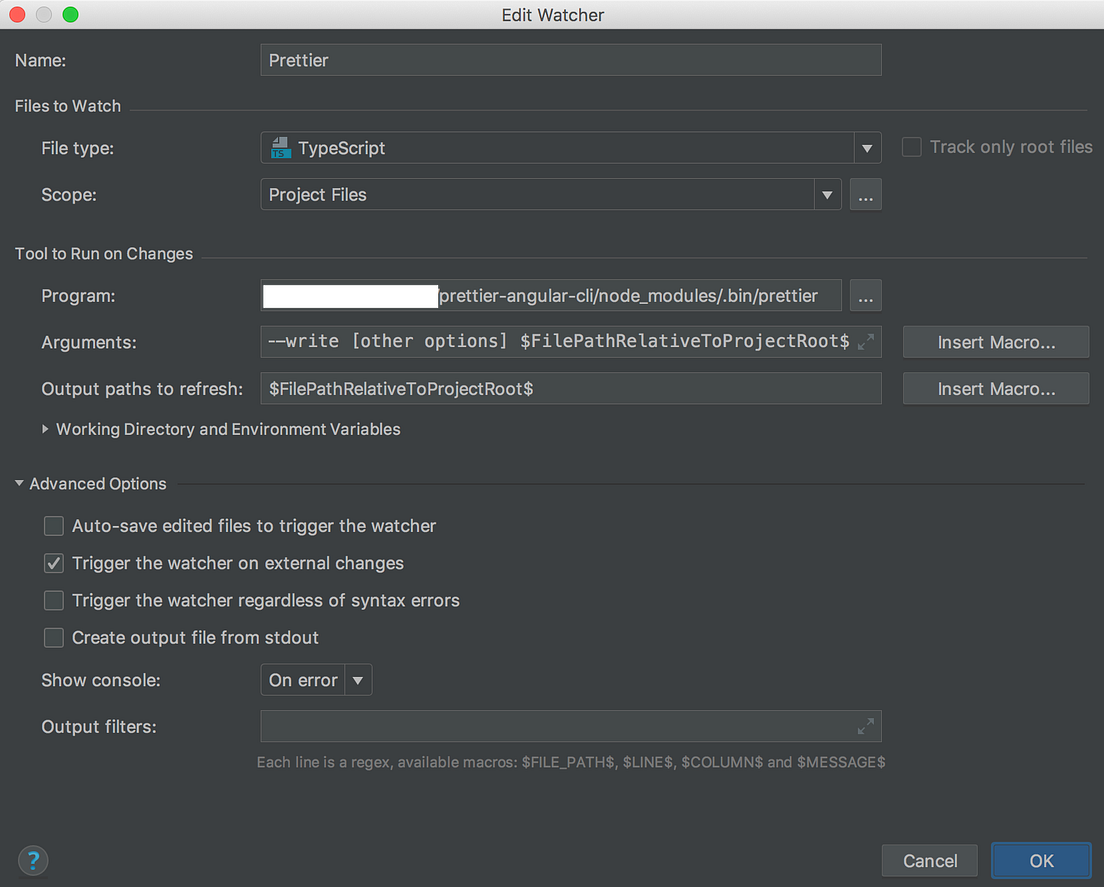The image size is (1104, 887).
Task: Open the Scope dropdown
Action: 827,194
